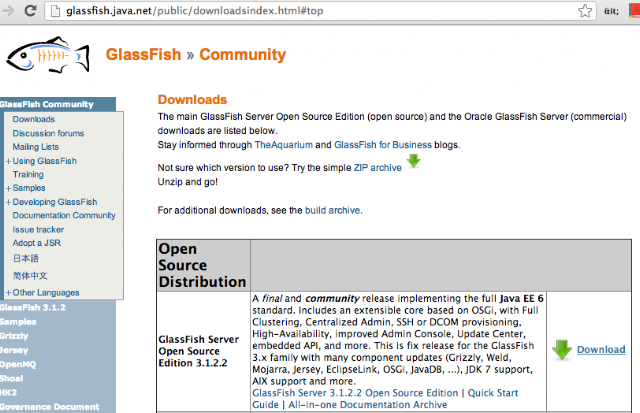The width and height of the screenshot is (640, 413).
Task: Bookmark this page with the star icon
Action: point(585,11)
